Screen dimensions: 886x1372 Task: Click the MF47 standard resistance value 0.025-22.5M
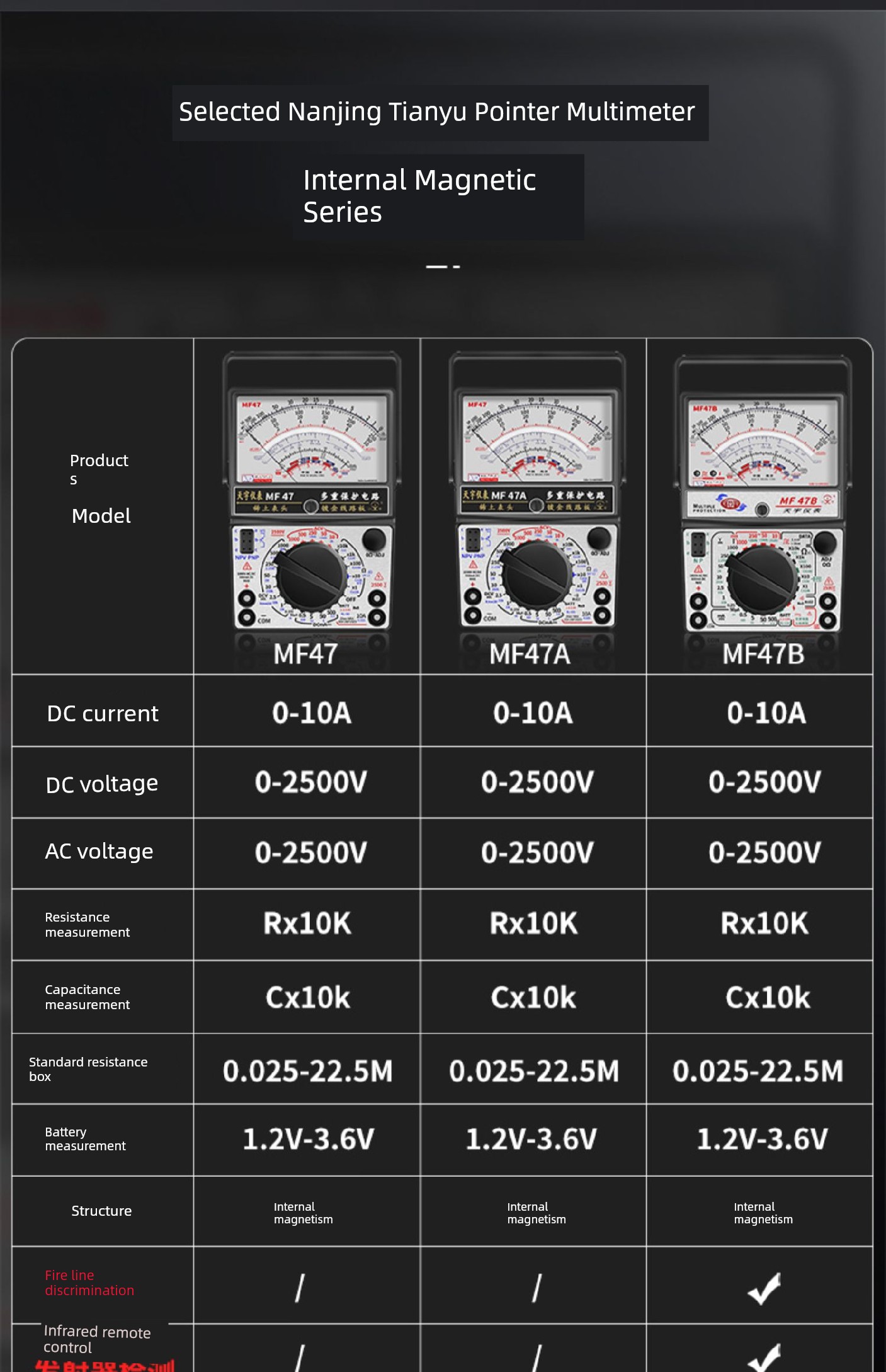coord(308,1070)
